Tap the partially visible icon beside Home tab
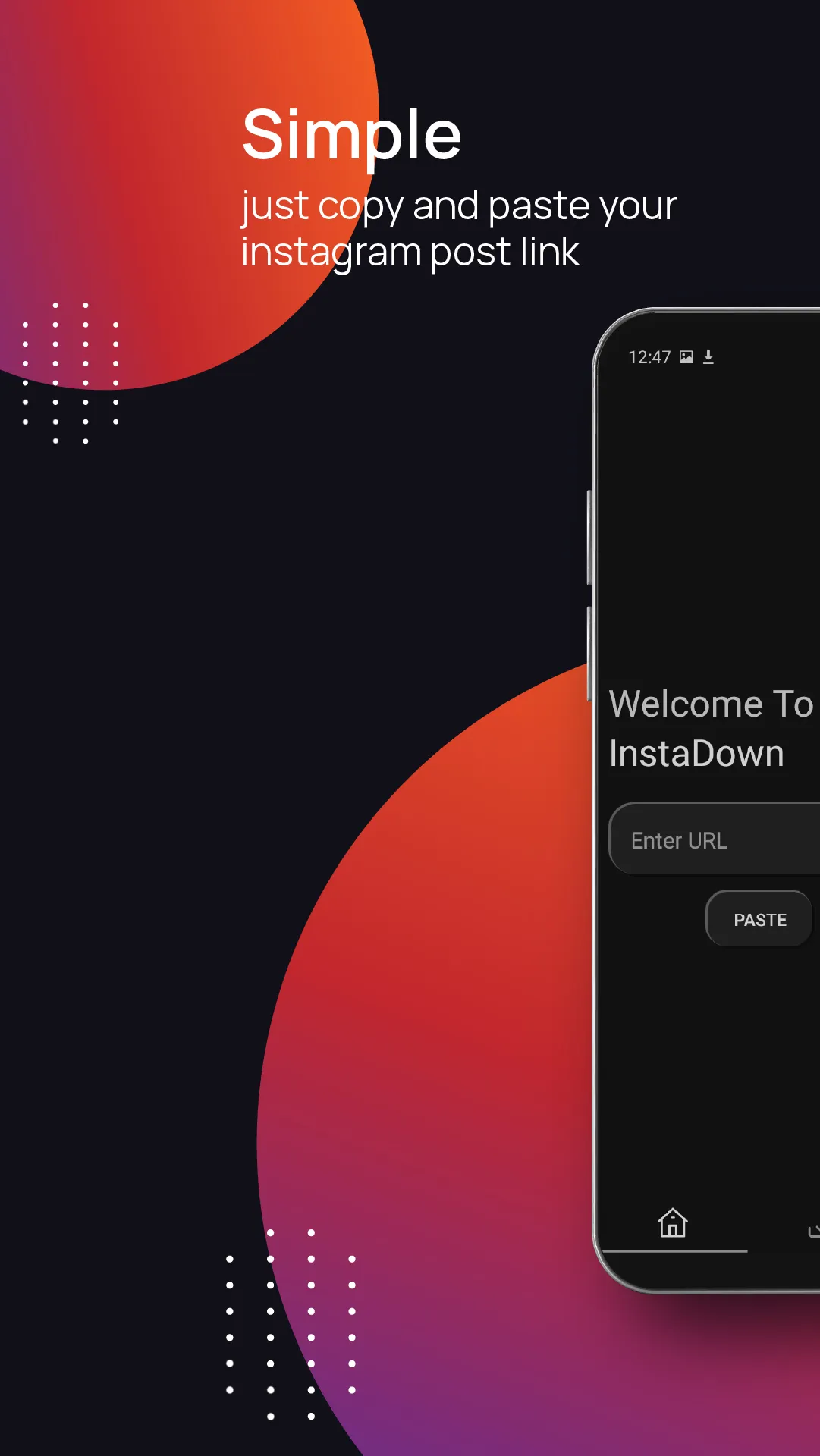 [x=813, y=1230]
